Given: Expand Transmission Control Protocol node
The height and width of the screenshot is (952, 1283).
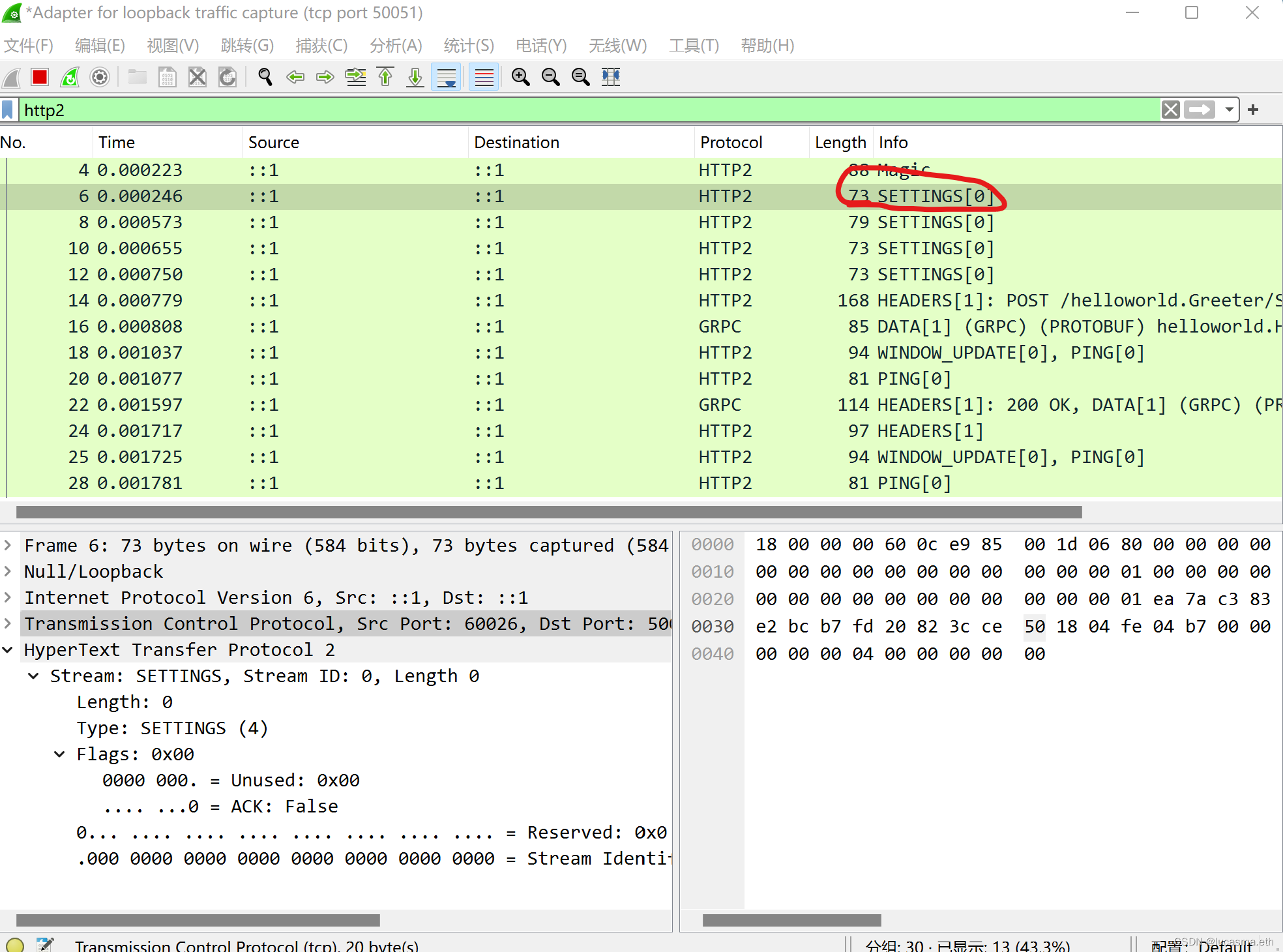Looking at the screenshot, I should pyautogui.click(x=8, y=623).
